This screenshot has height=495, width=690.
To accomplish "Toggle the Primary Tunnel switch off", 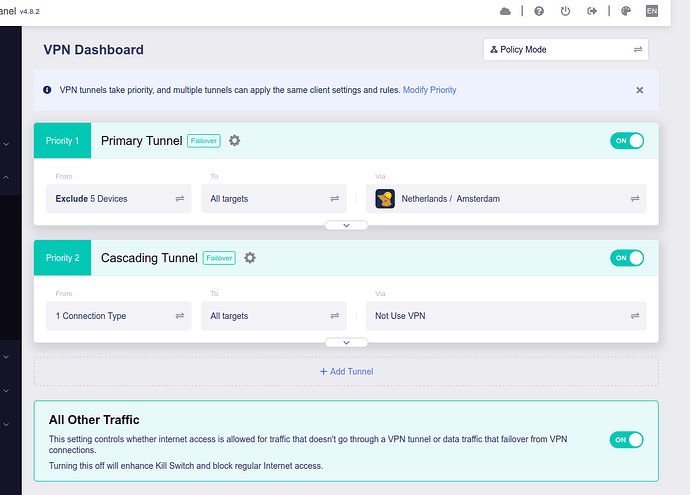I will (x=627, y=141).
